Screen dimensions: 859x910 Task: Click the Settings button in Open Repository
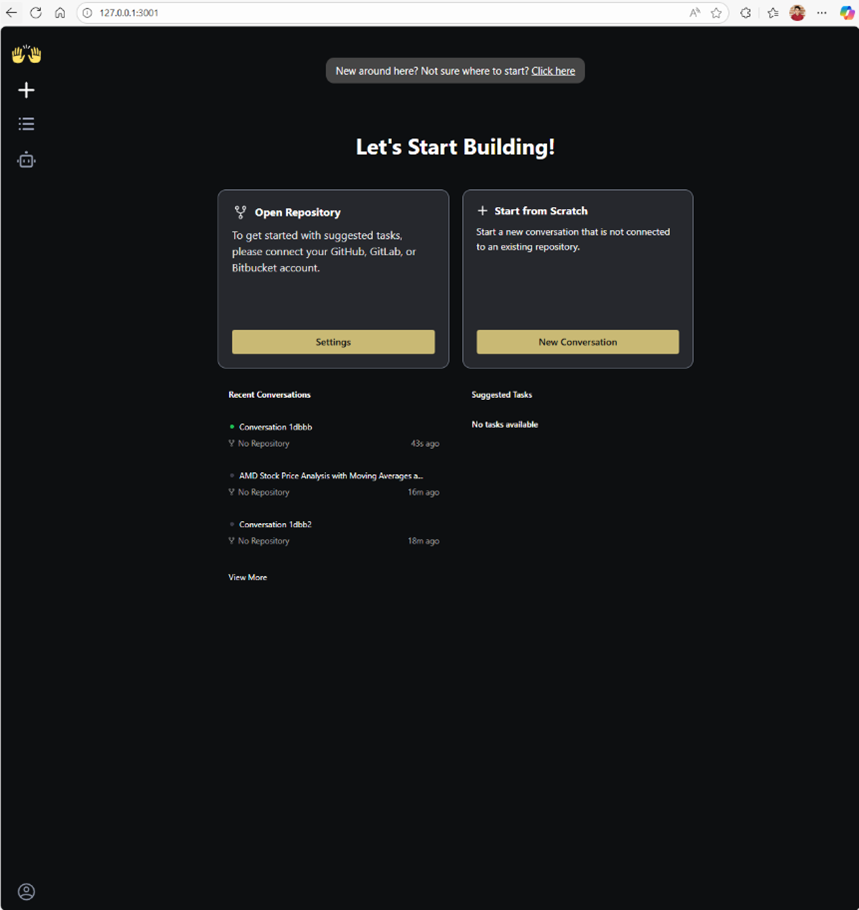click(333, 342)
